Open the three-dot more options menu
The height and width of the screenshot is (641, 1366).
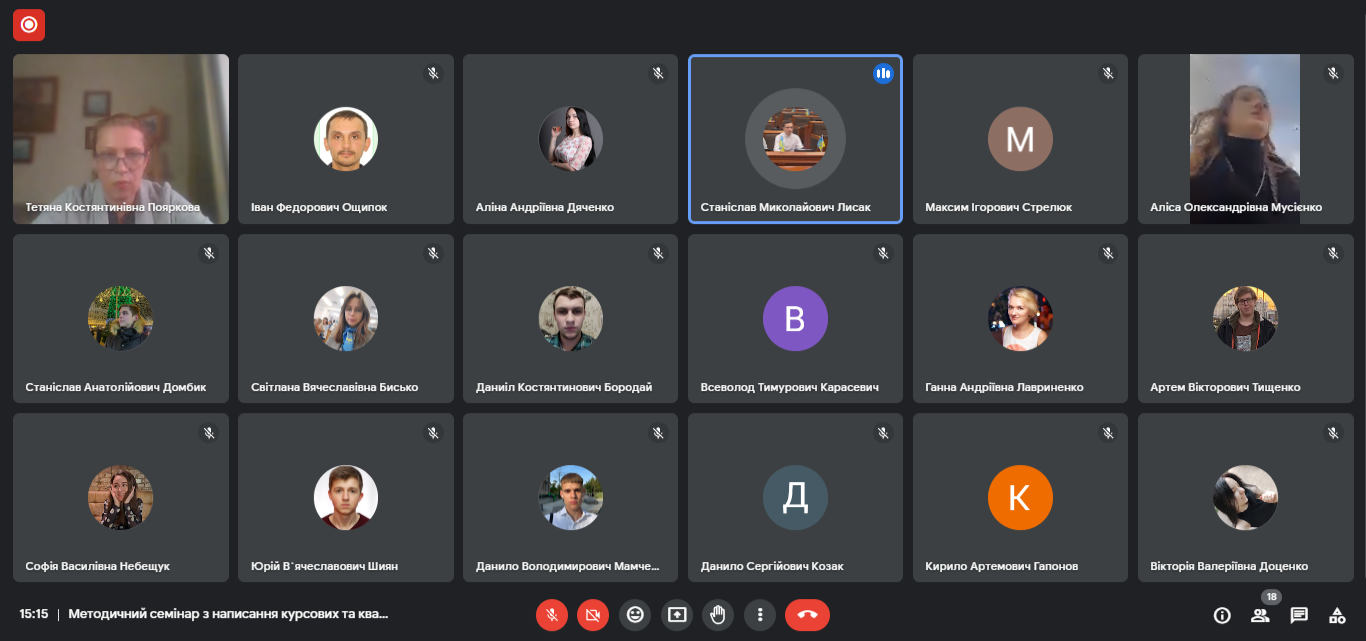pyautogui.click(x=760, y=615)
